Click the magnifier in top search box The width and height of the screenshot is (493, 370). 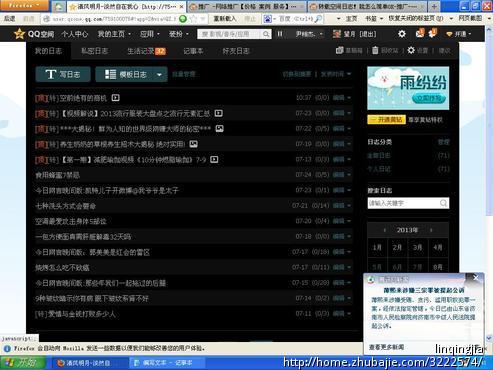click(266, 34)
